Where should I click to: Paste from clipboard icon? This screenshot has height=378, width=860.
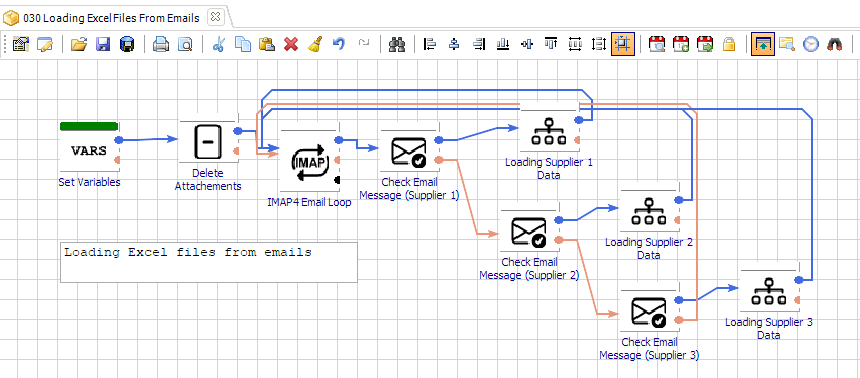(267, 44)
